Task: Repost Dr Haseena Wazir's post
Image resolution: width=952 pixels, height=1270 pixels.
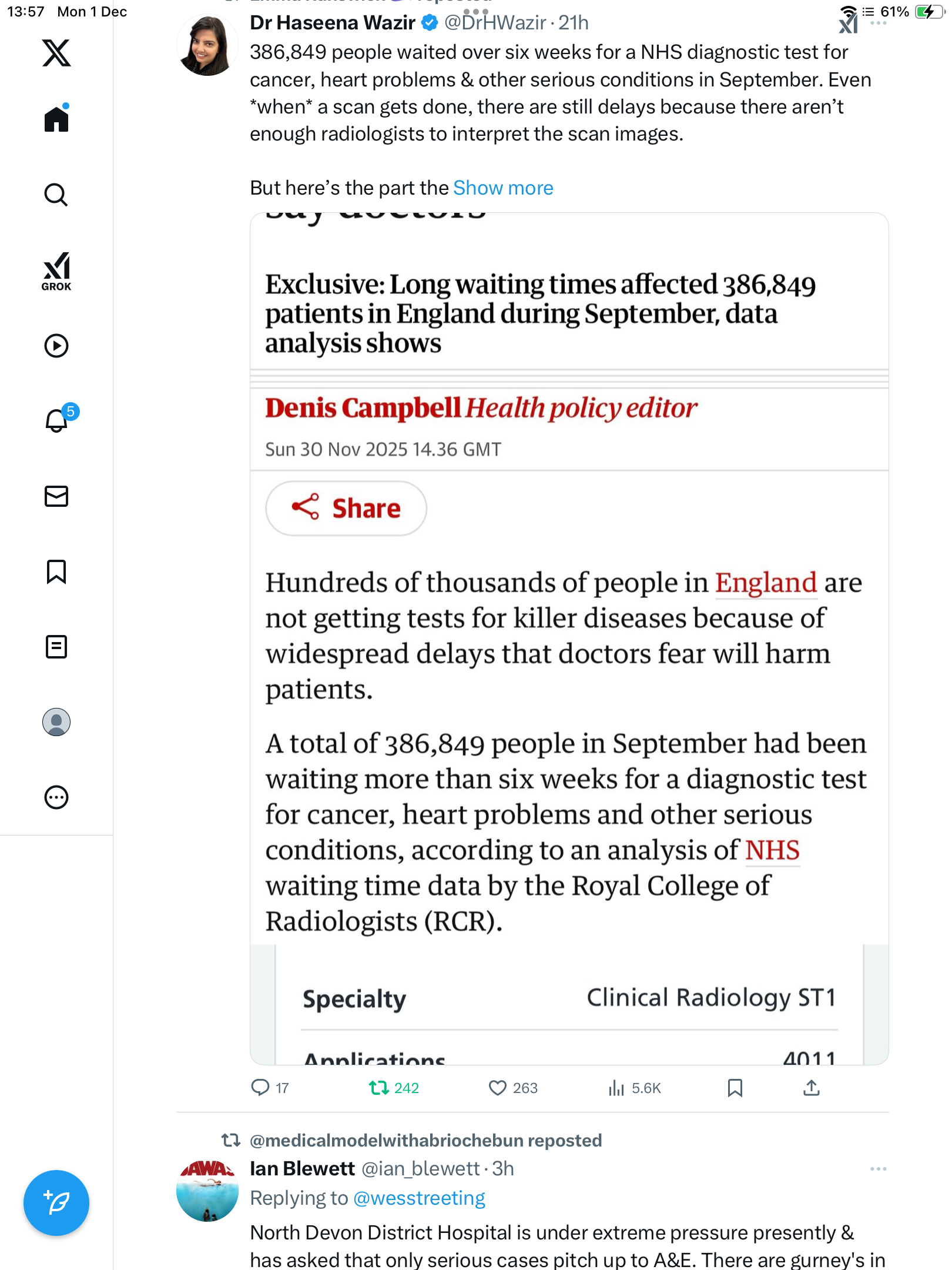Action: tap(379, 1088)
